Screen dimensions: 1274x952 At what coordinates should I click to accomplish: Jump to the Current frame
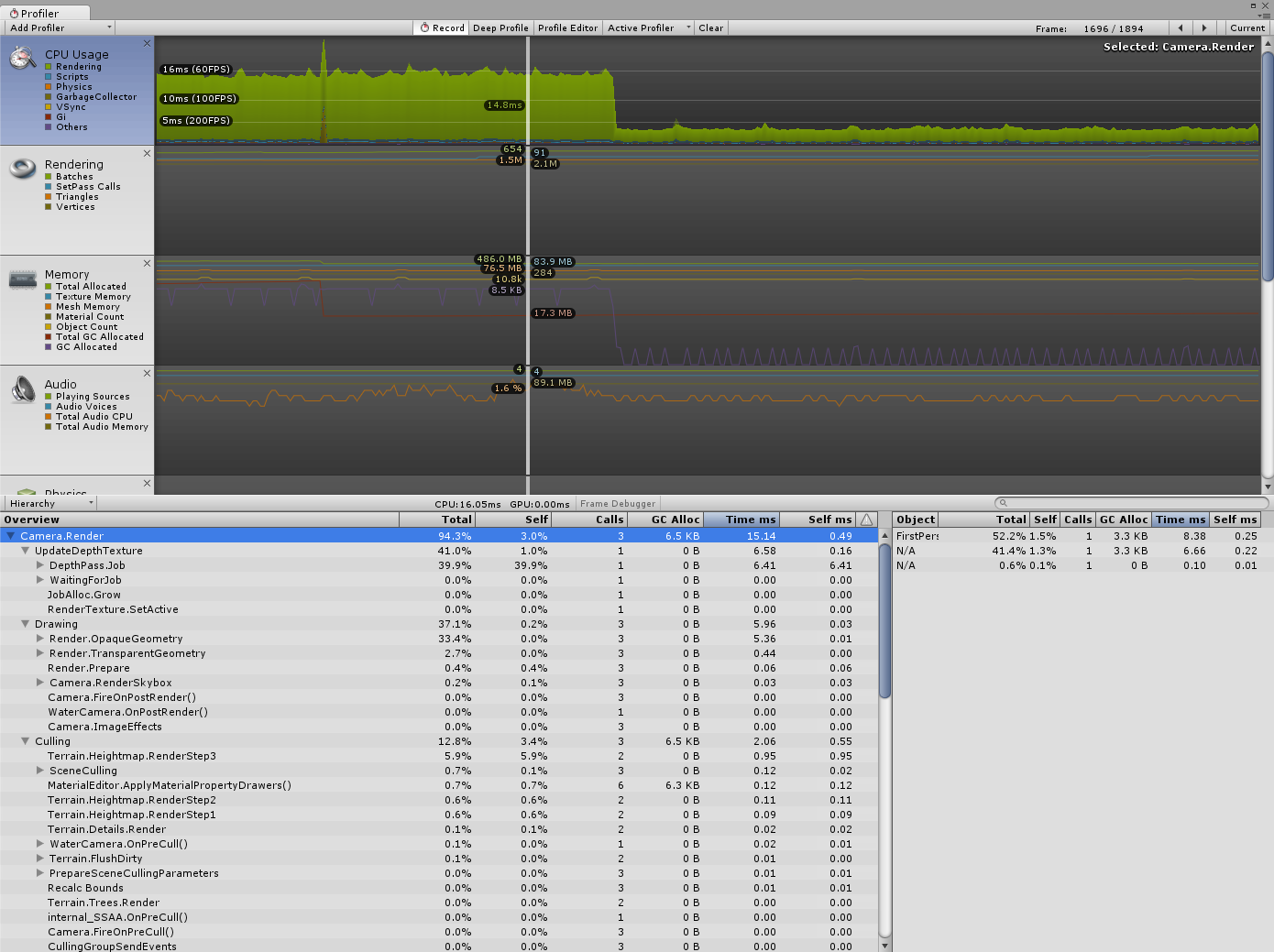click(1247, 27)
